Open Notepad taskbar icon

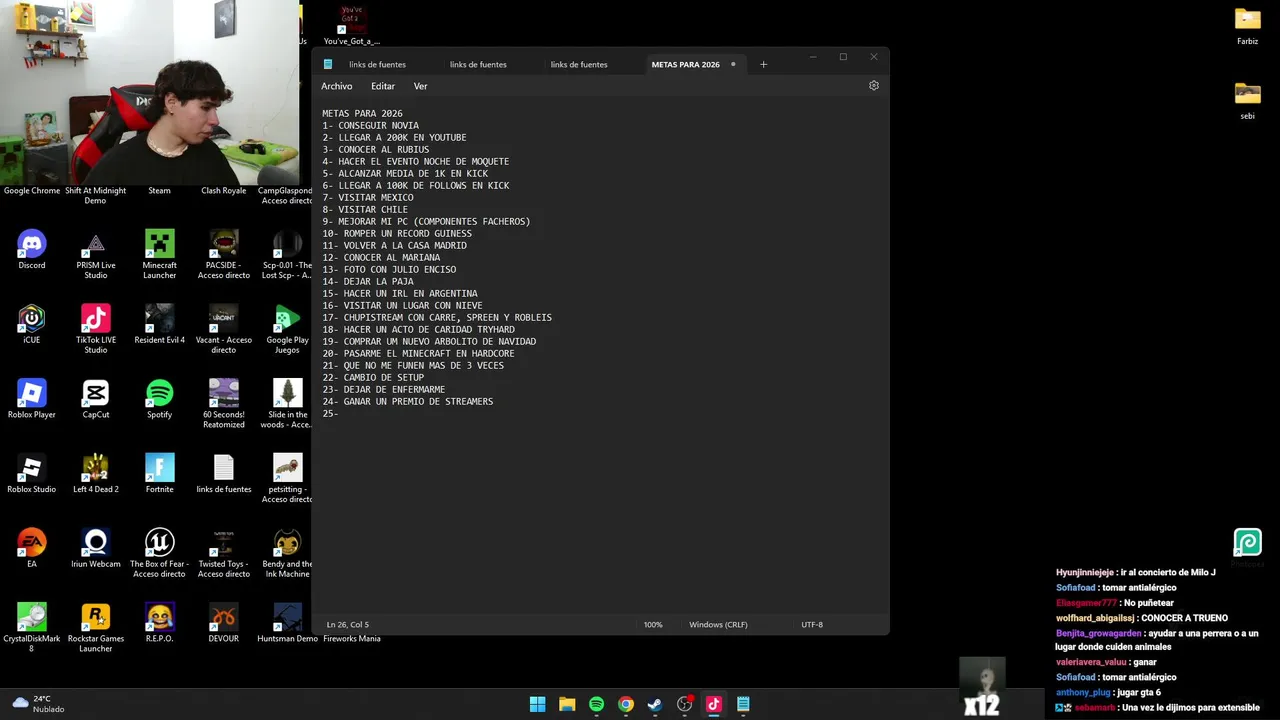pos(743,704)
